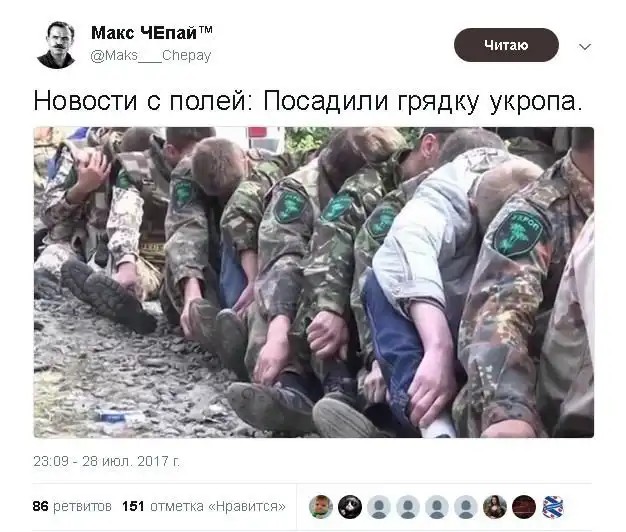Open the tweet timestamp 23:09 - 28 июл. 2017

107,461
